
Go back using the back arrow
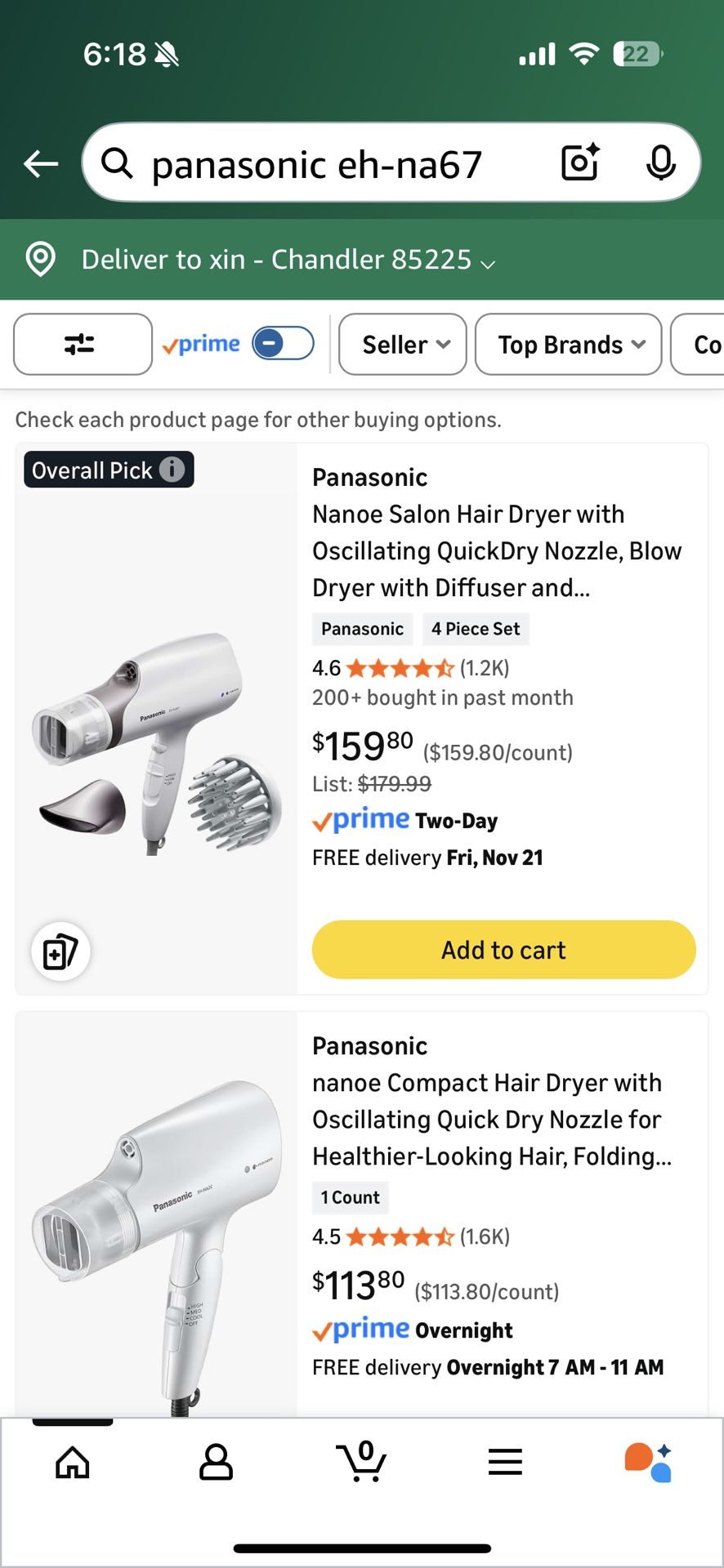38,163
